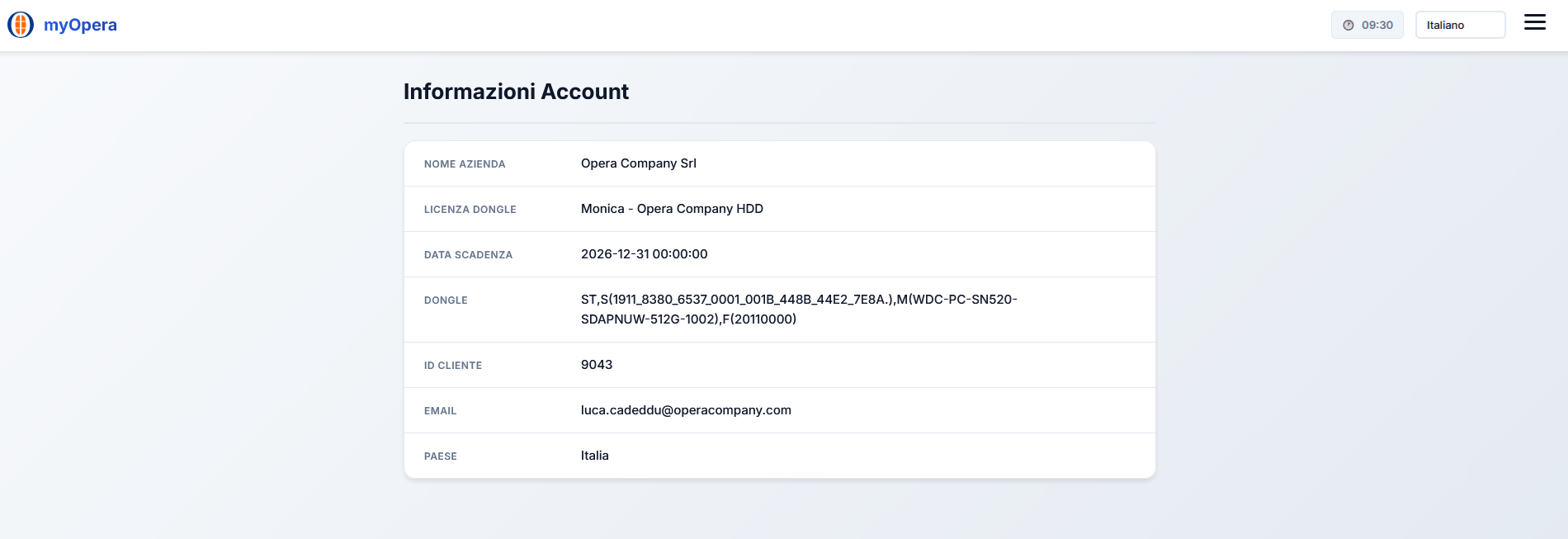
Task: Click the DATA SCADENZA field label
Action: click(x=468, y=255)
